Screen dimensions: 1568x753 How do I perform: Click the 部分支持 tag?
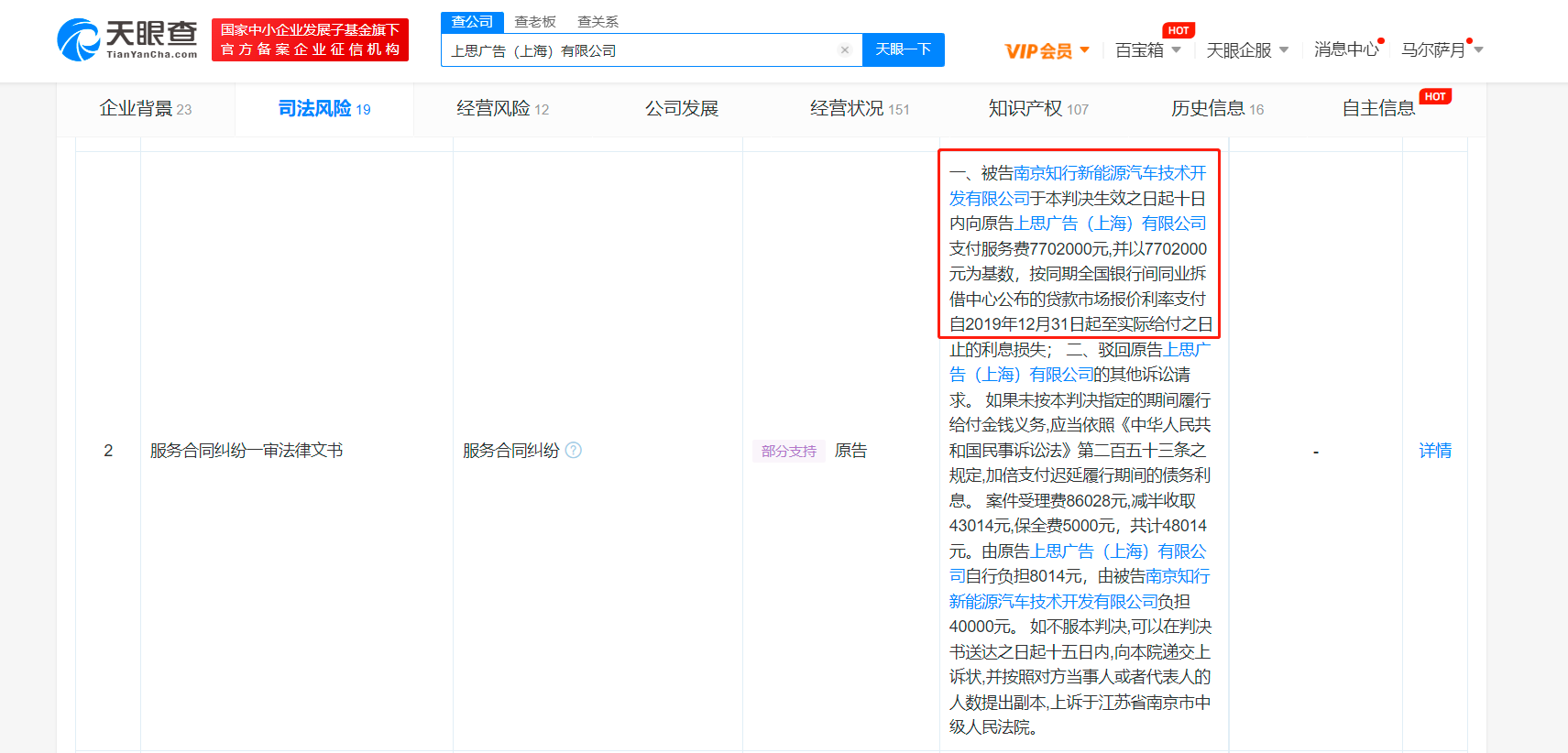tap(789, 451)
